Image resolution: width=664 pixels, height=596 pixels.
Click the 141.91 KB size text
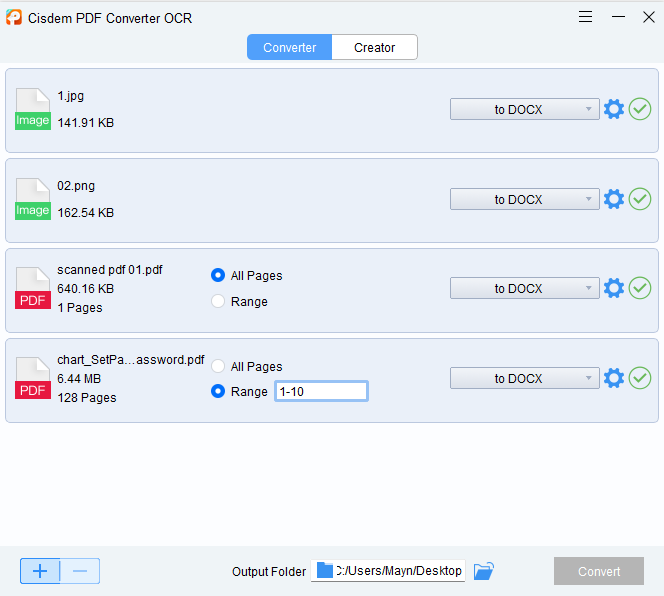click(x=86, y=123)
